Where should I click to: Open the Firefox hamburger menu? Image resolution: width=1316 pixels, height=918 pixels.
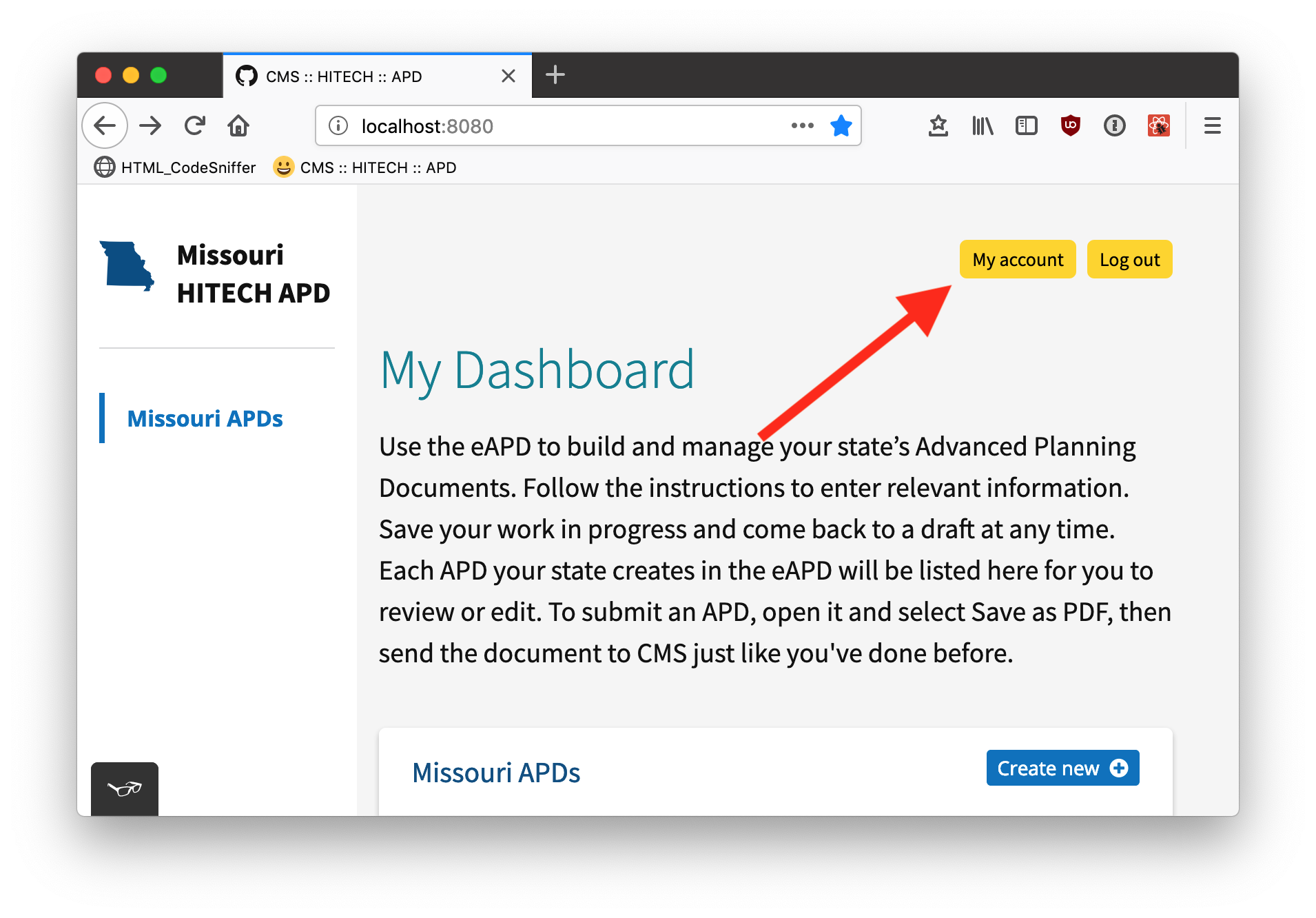click(1212, 125)
